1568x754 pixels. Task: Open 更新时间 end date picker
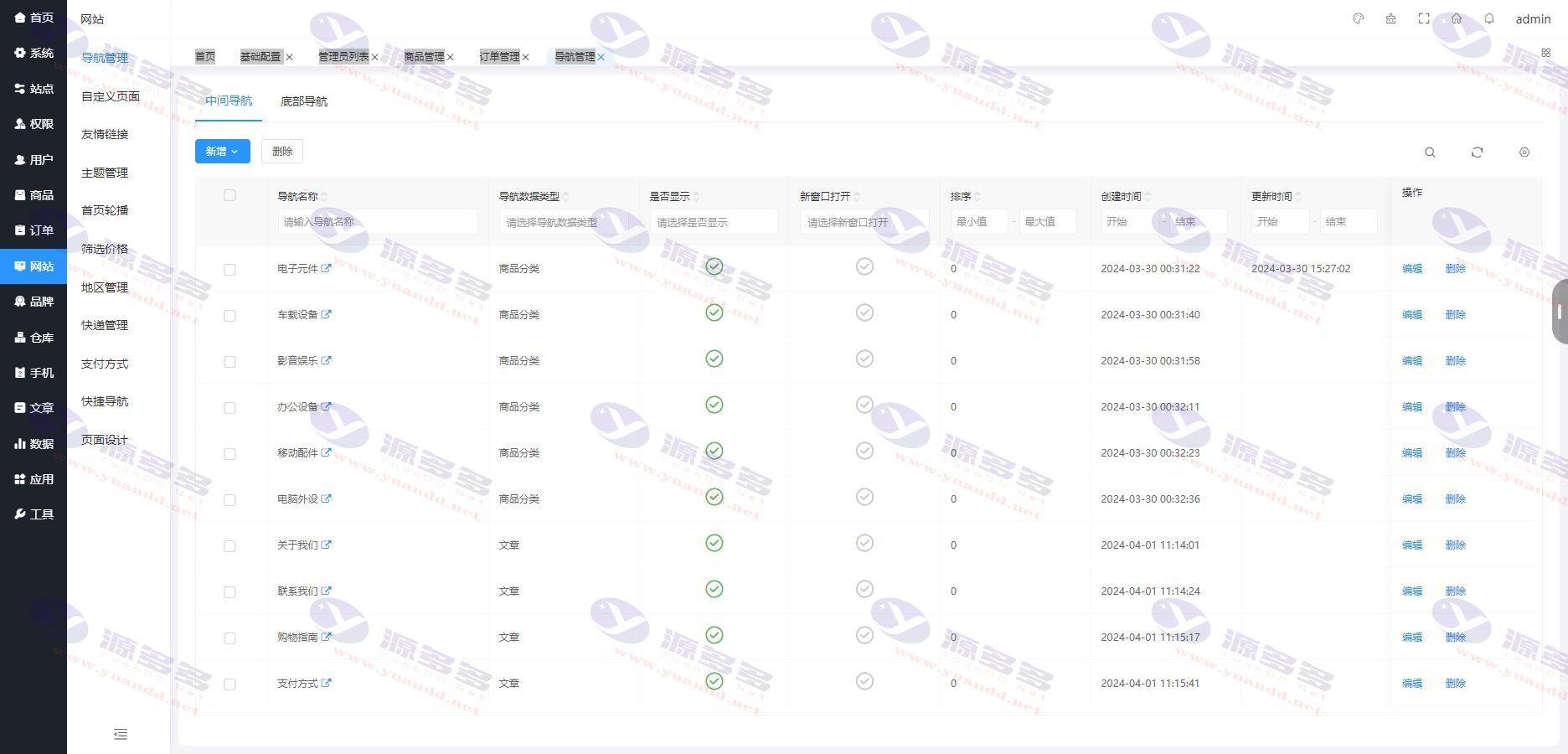pyautogui.click(x=1349, y=221)
